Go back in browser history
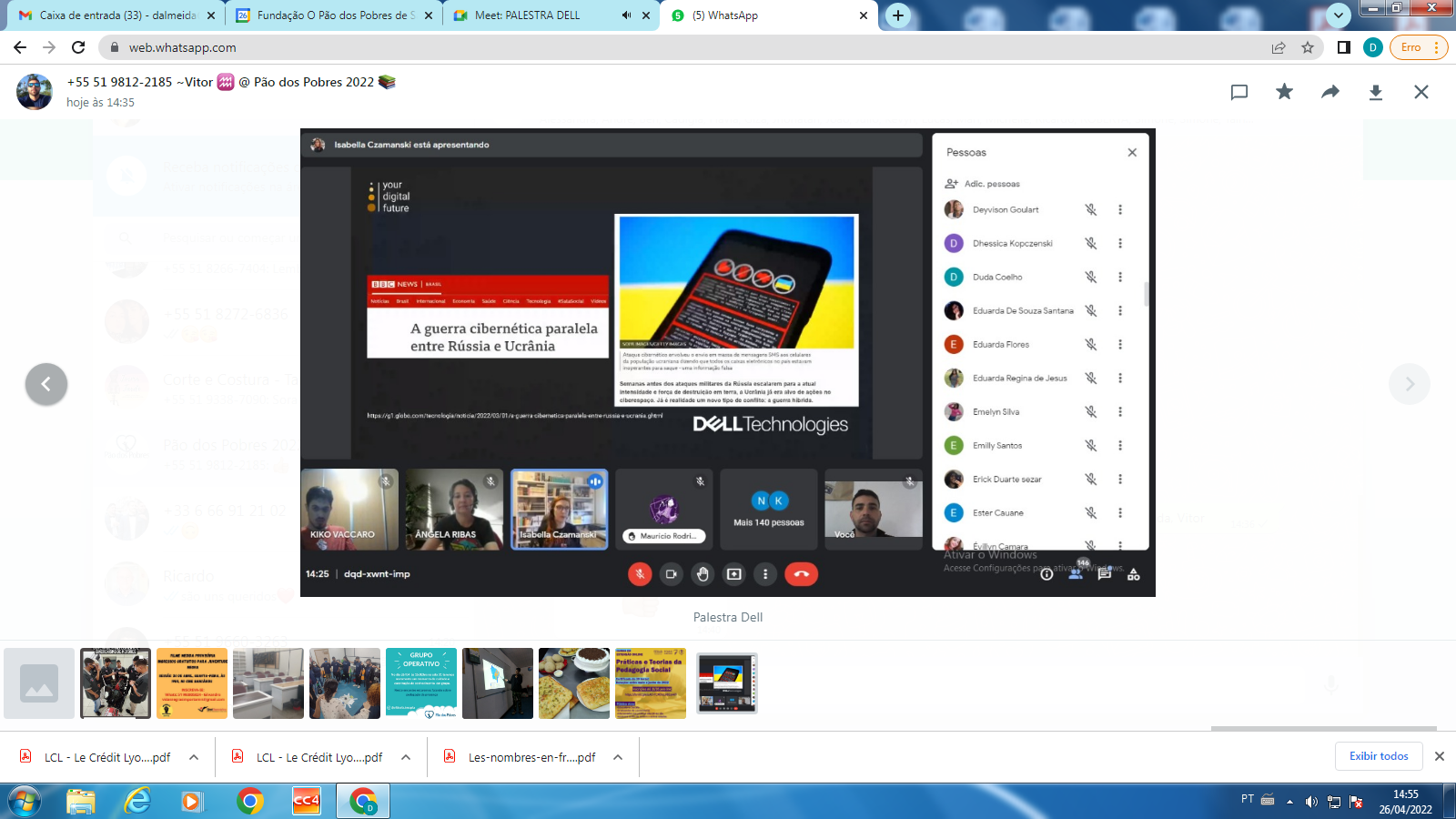This screenshot has width=1456, height=819. (20, 47)
